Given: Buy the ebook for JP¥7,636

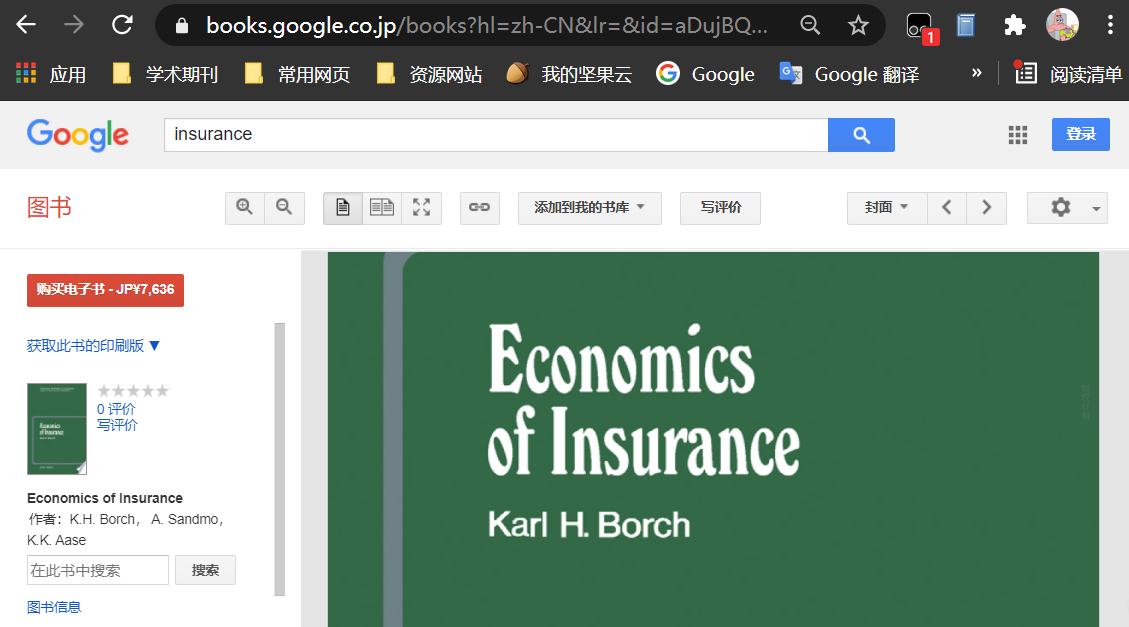Looking at the screenshot, I should 105,290.
